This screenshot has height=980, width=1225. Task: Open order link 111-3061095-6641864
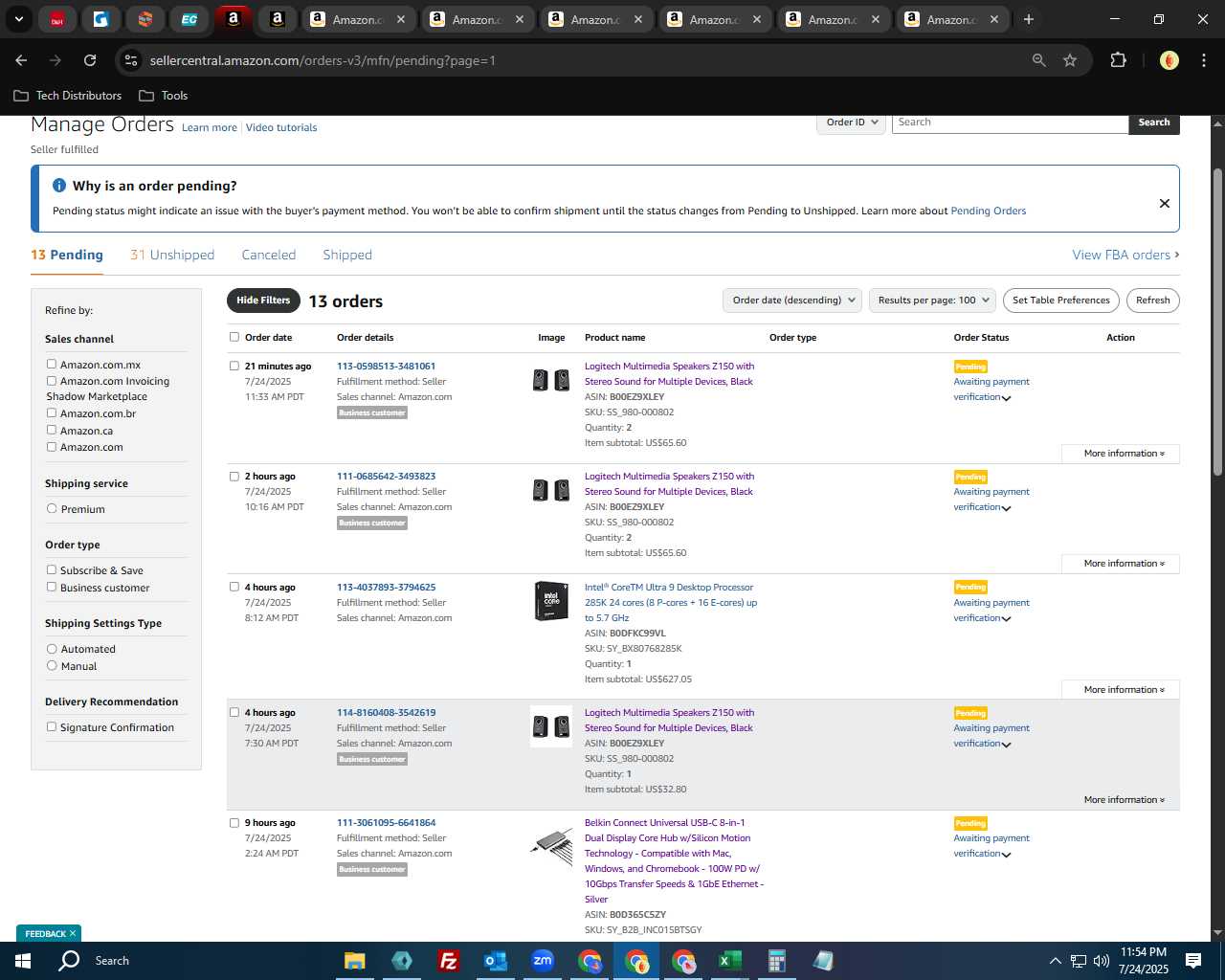tap(386, 823)
